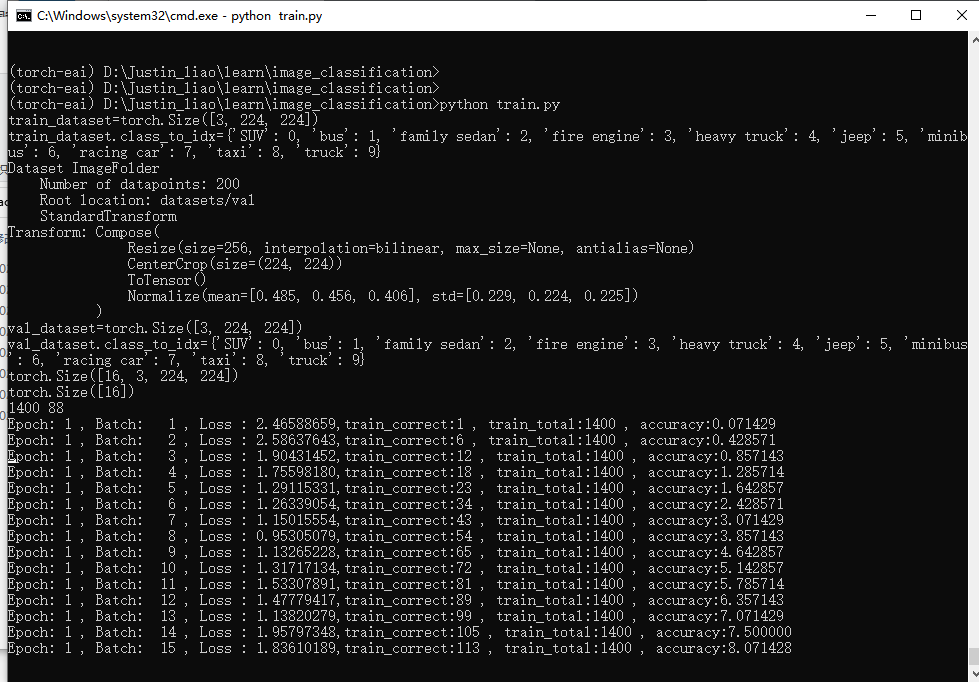
Task: Minimize the cmd.exe window
Action: [870, 16]
